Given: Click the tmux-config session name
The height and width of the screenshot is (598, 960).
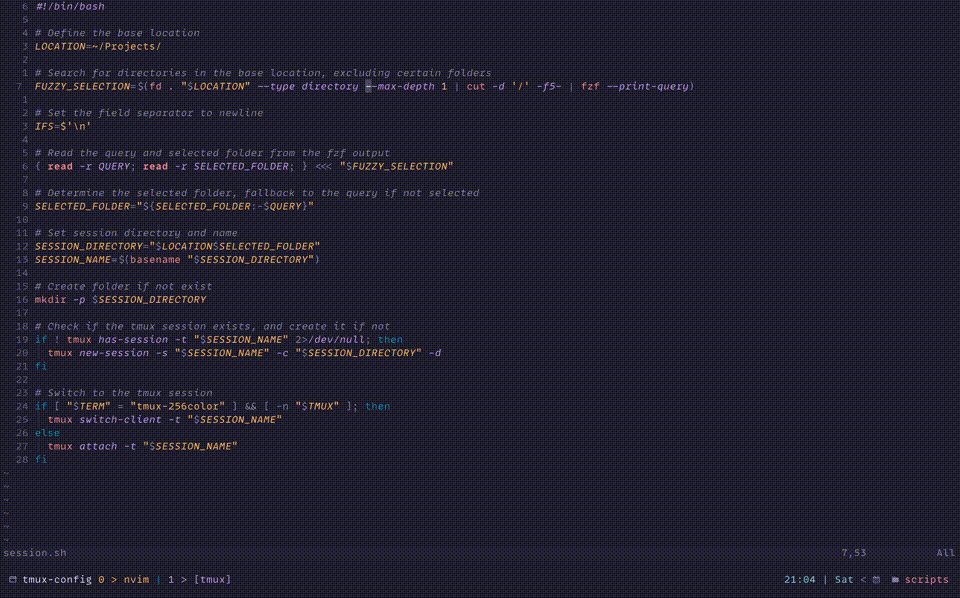Looking at the screenshot, I should [57, 579].
